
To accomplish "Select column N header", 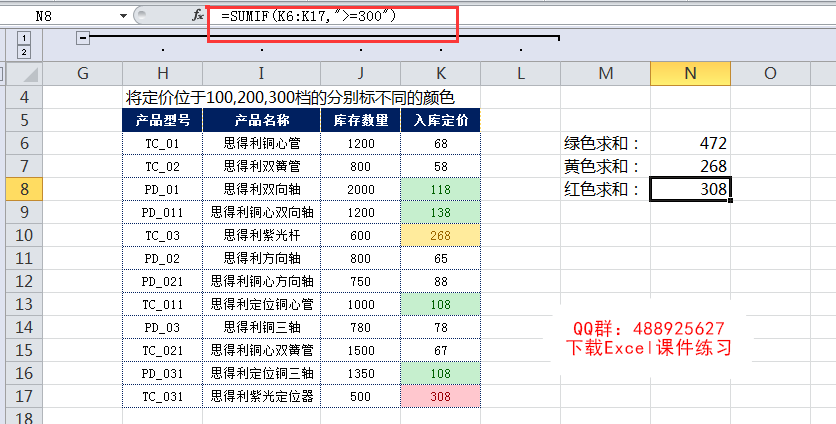I will 690,74.
